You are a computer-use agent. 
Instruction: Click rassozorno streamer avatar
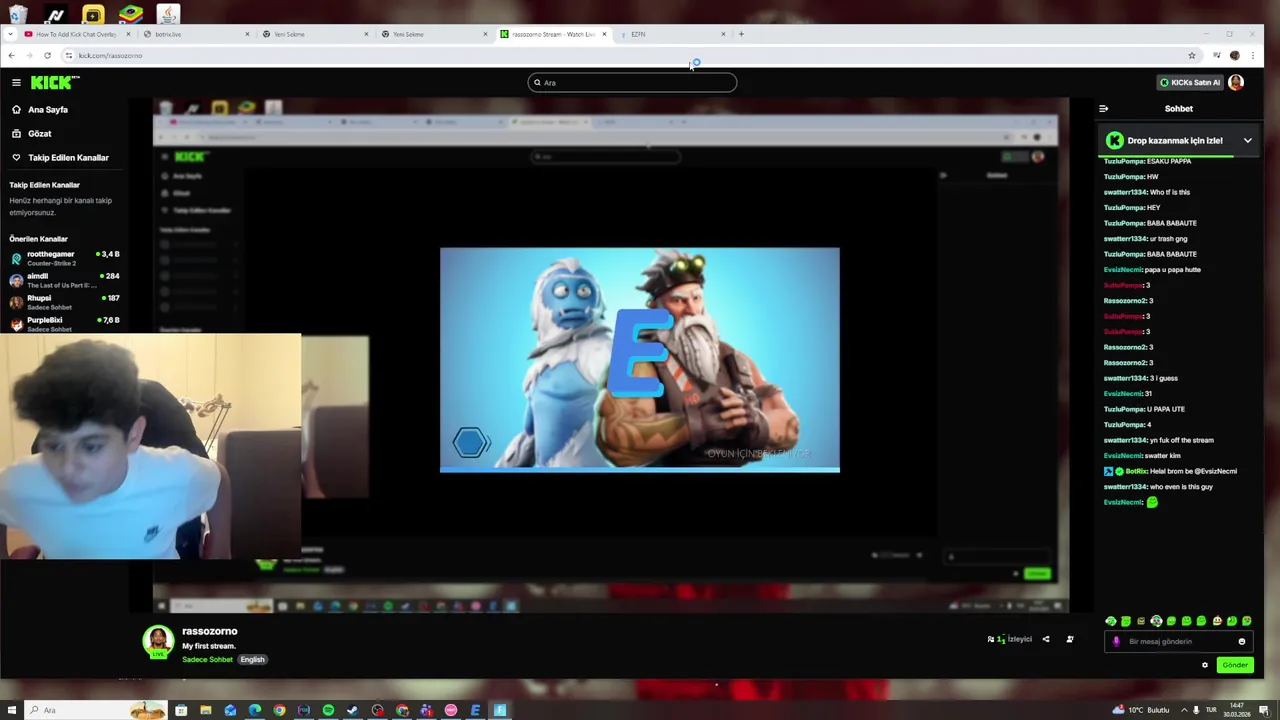[x=158, y=641]
